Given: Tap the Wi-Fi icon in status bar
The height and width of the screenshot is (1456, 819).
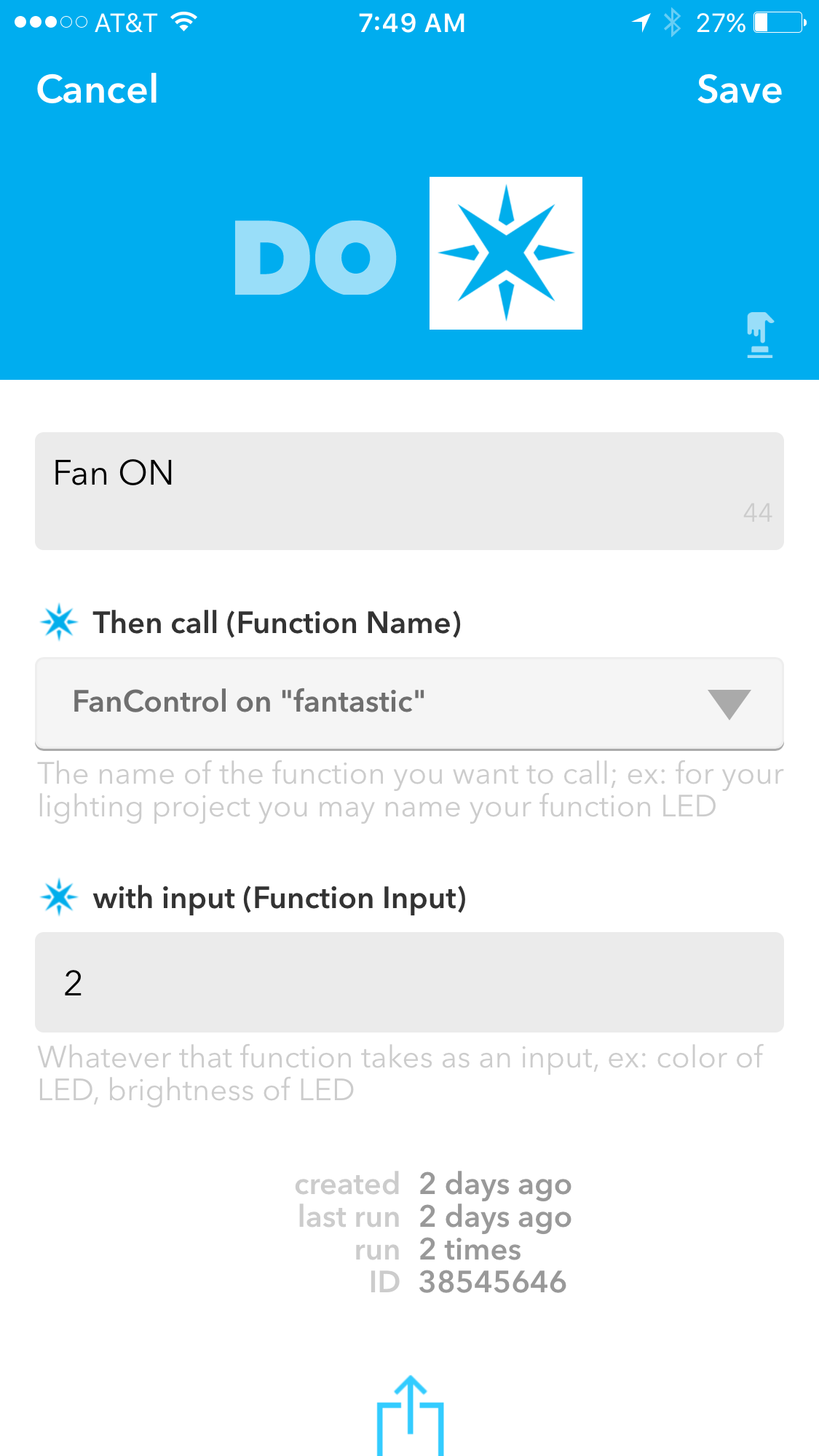Looking at the screenshot, I should (184, 22).
